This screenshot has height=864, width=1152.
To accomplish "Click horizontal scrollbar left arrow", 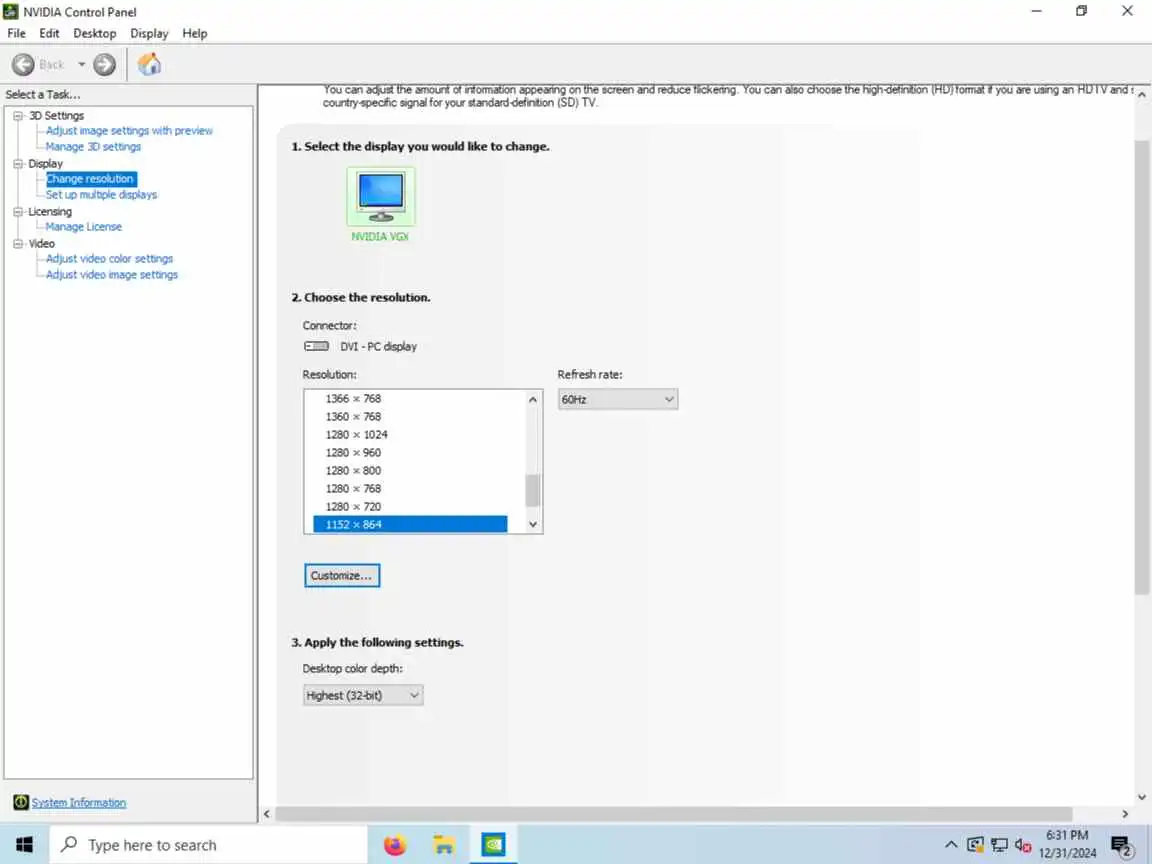I will click(x=267, y=814).
